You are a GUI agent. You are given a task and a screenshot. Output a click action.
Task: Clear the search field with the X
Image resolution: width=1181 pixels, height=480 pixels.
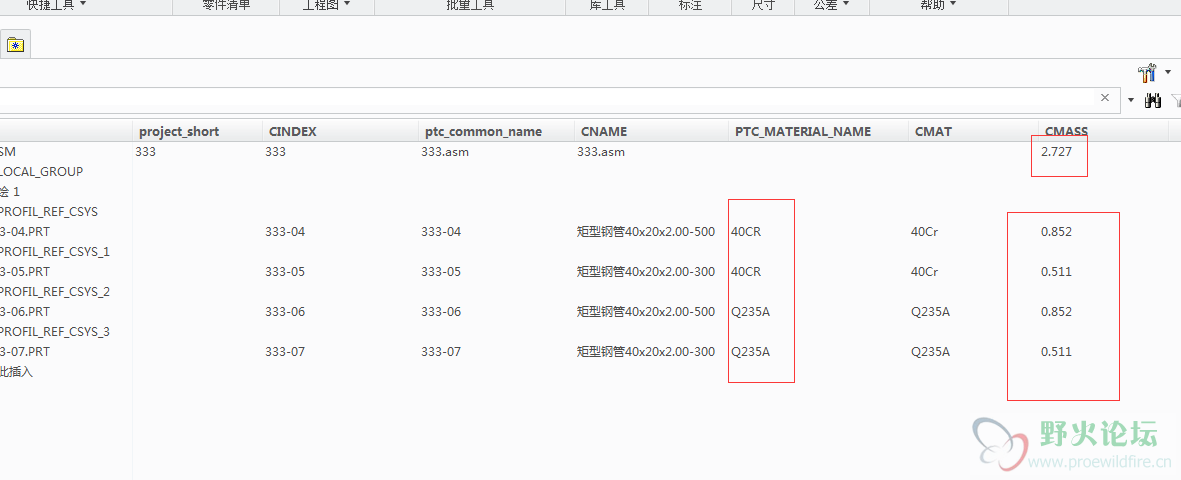1105,98
